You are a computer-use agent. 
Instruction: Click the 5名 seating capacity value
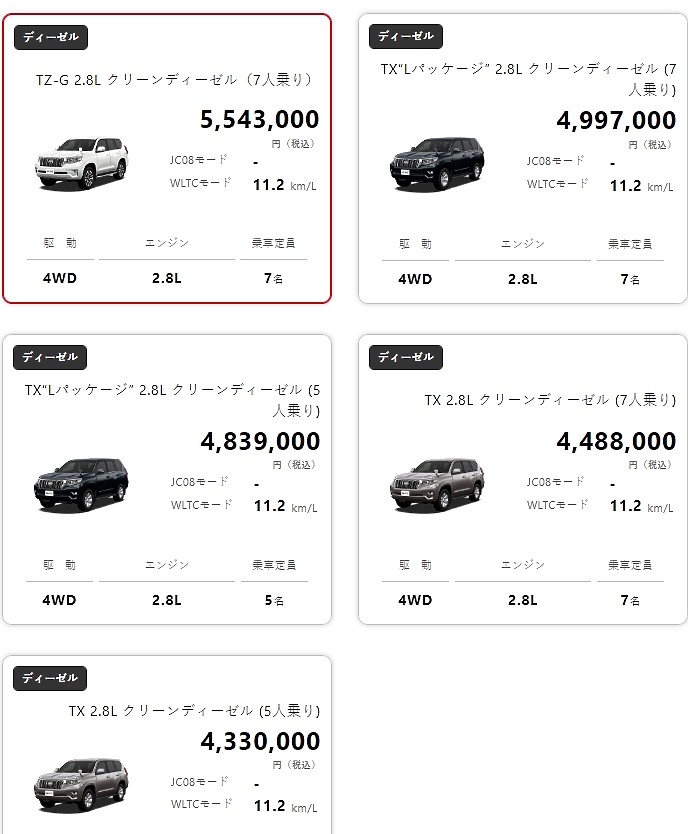[274, 600]
